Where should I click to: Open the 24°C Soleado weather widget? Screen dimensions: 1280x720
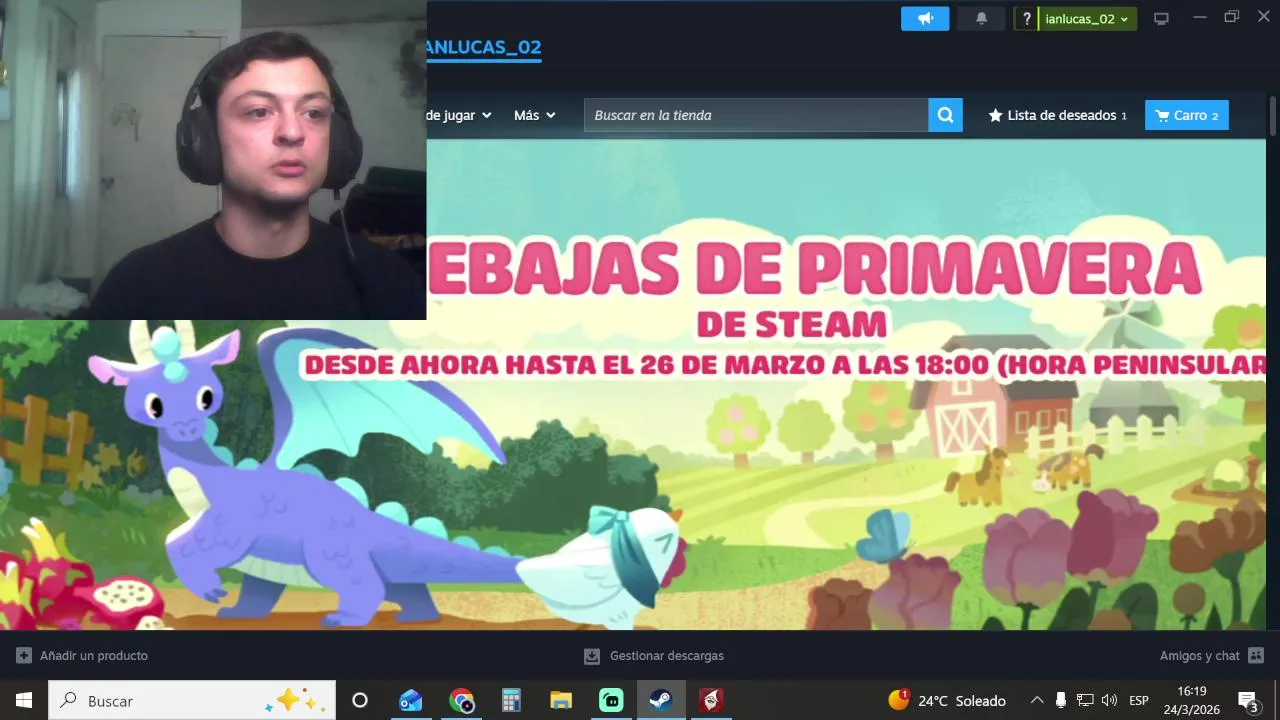coord(947,700)
